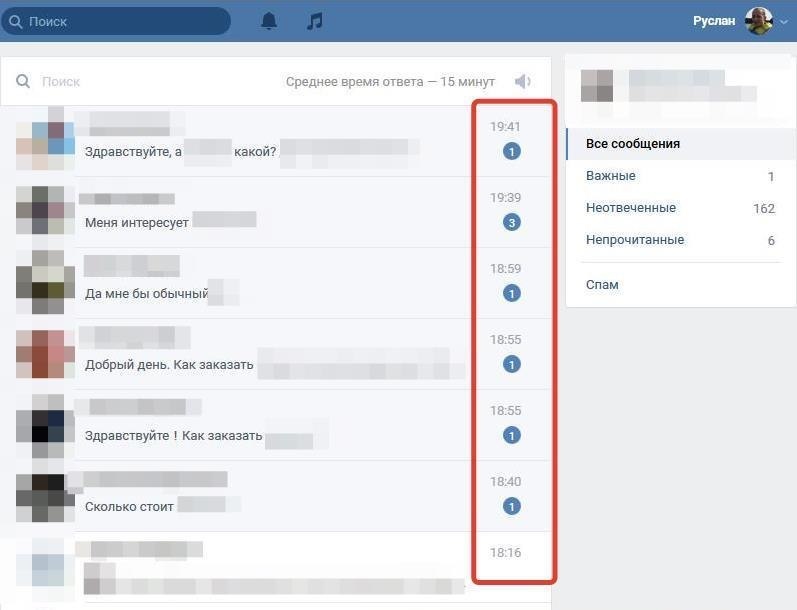
Task: Open the music note icon in header
Action: coord(315,21)
